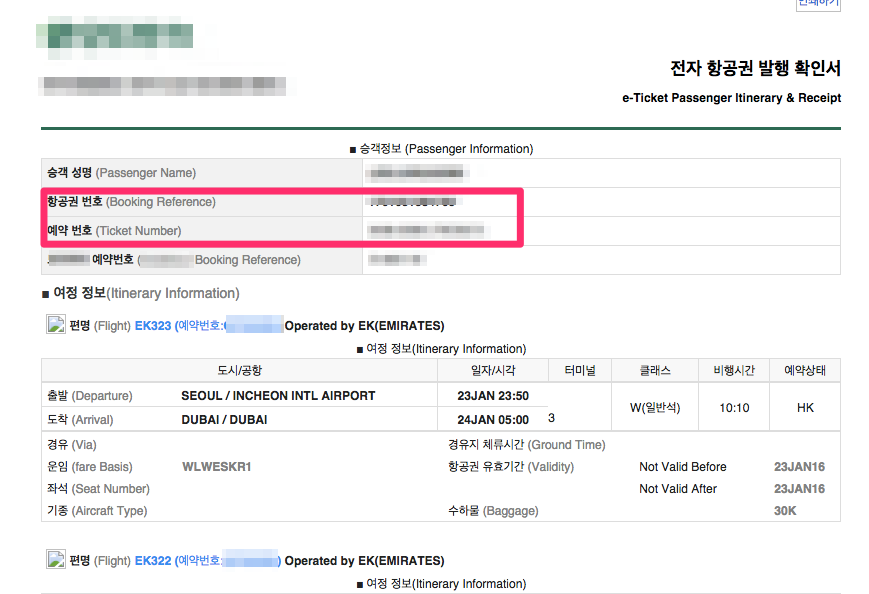Screen dimensions: 869x594
Task: Click the 23JAN 23:50 departure time
Action: pos(493,396)
